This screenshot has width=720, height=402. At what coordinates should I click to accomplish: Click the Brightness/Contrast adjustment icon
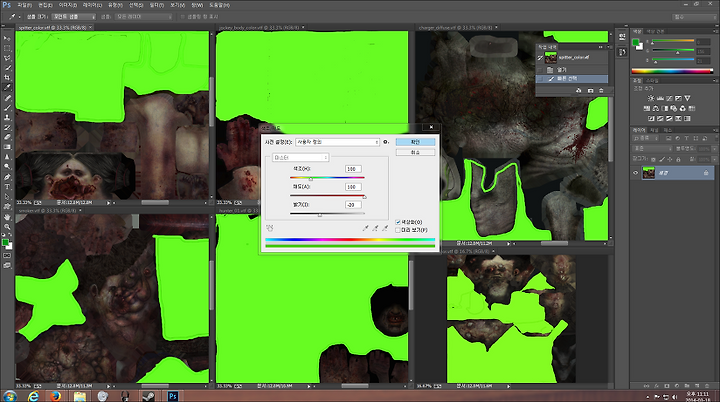click(651, 98)
